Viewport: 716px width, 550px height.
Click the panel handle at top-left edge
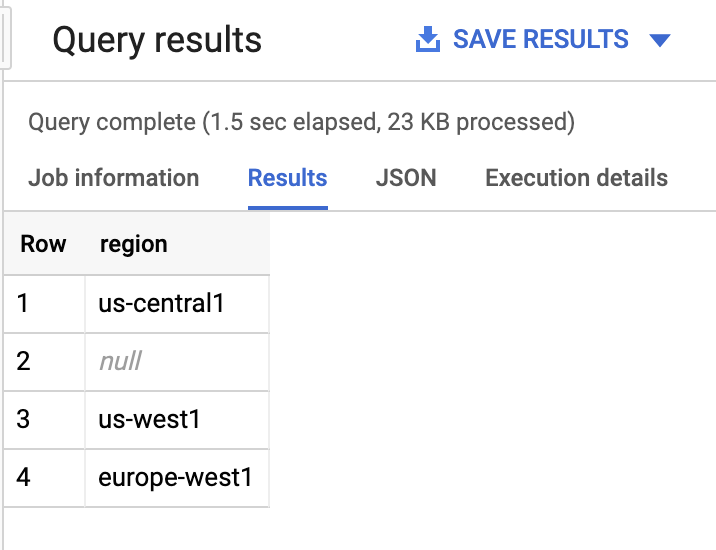click(x=5, y=38)
